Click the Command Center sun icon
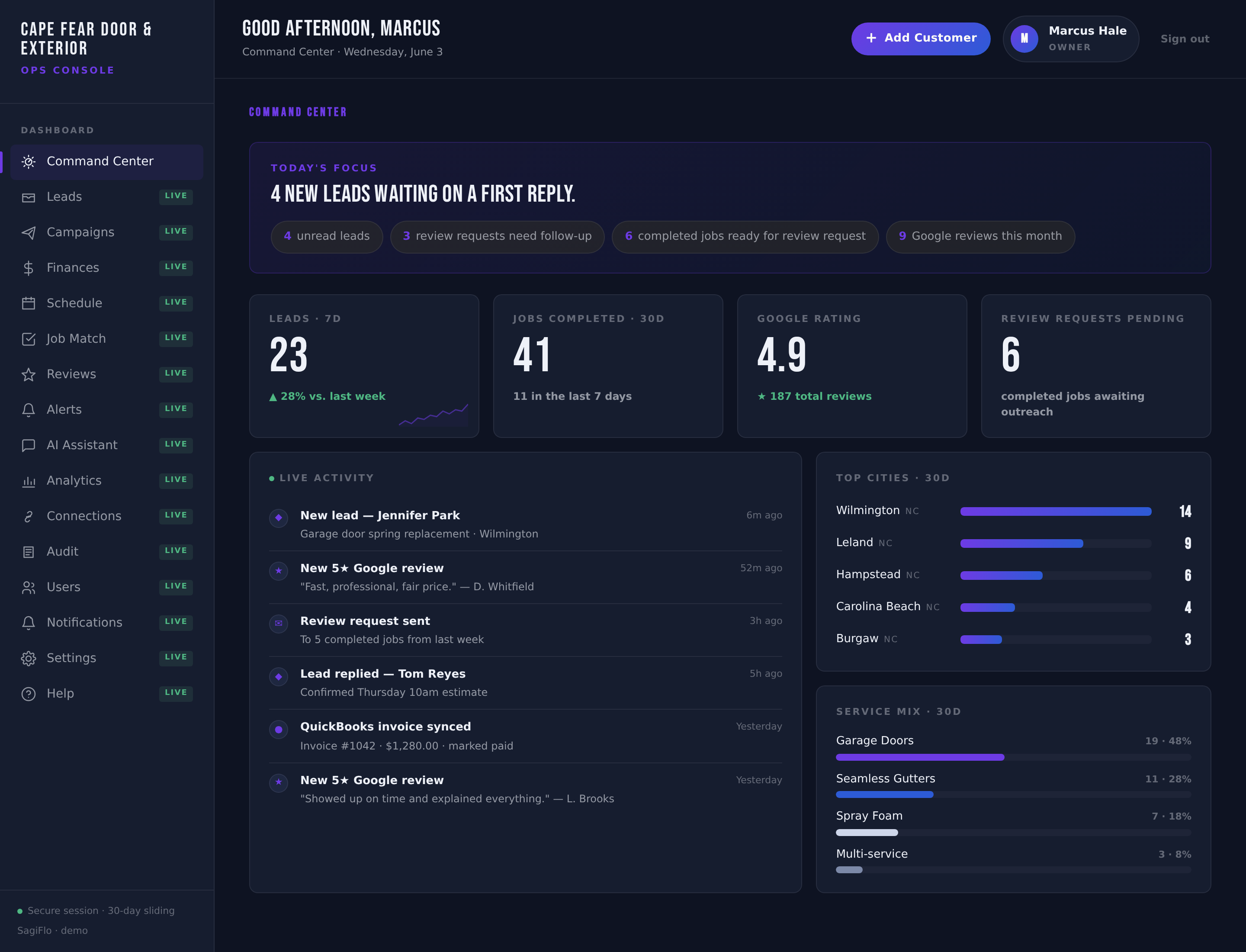1246x952 pixels. pos(28,161)
